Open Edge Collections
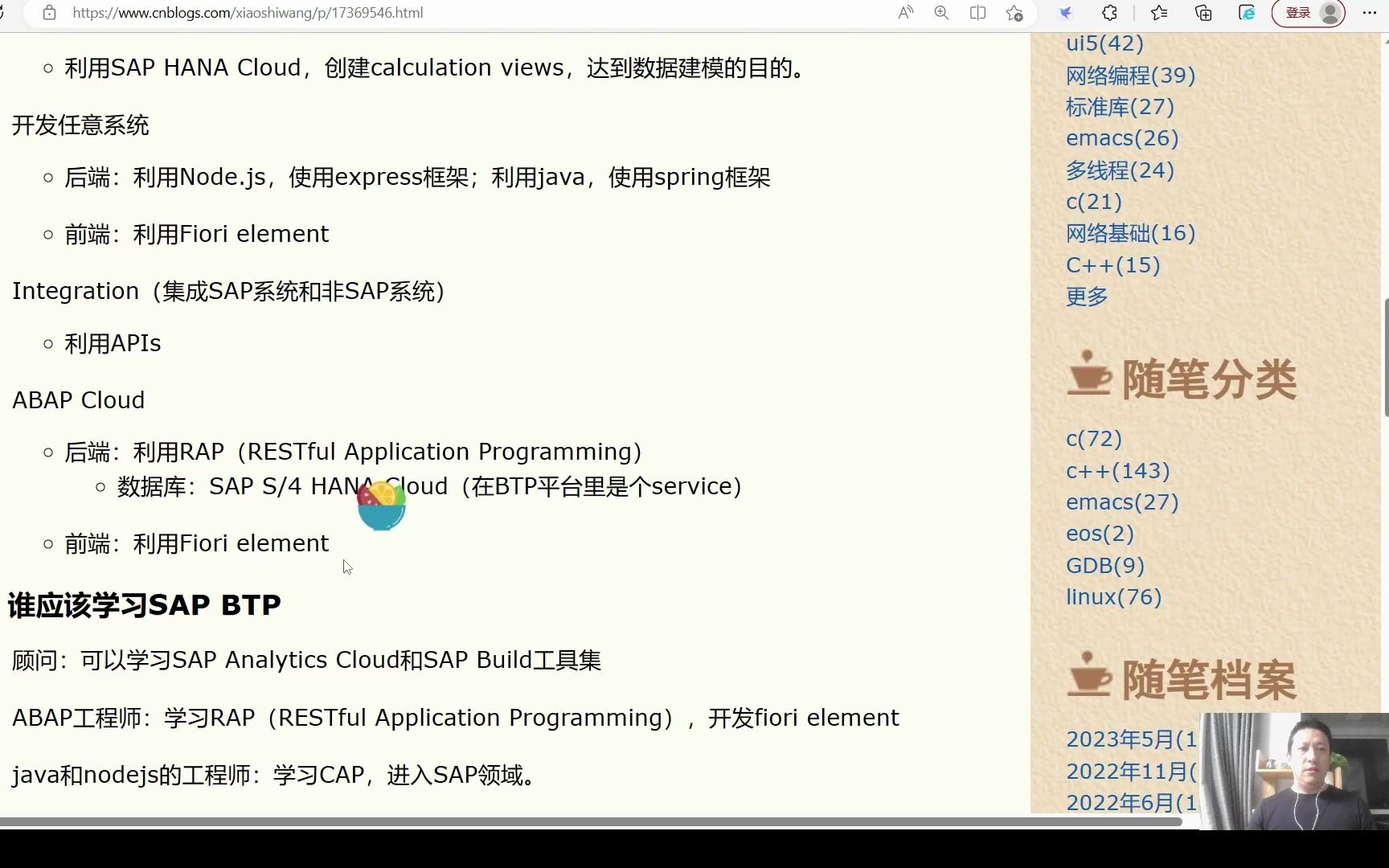The height and width of the screenshot is (868, 1389). coord(1203,13)
